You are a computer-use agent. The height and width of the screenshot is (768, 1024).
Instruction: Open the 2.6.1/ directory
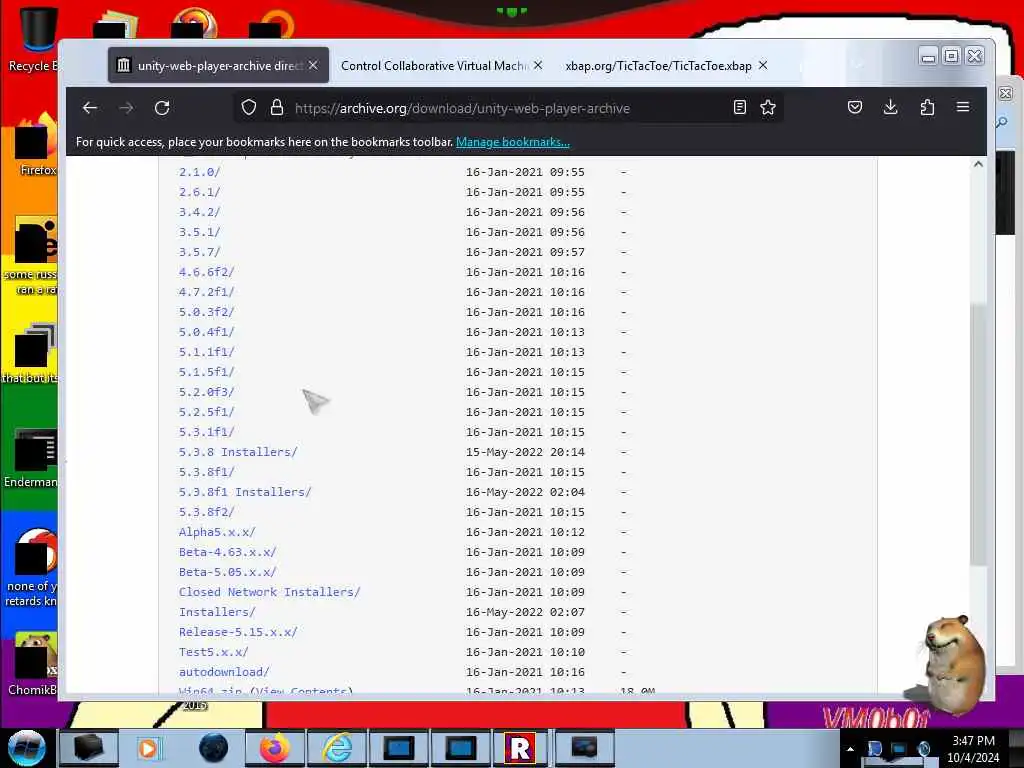coord(199,192)
